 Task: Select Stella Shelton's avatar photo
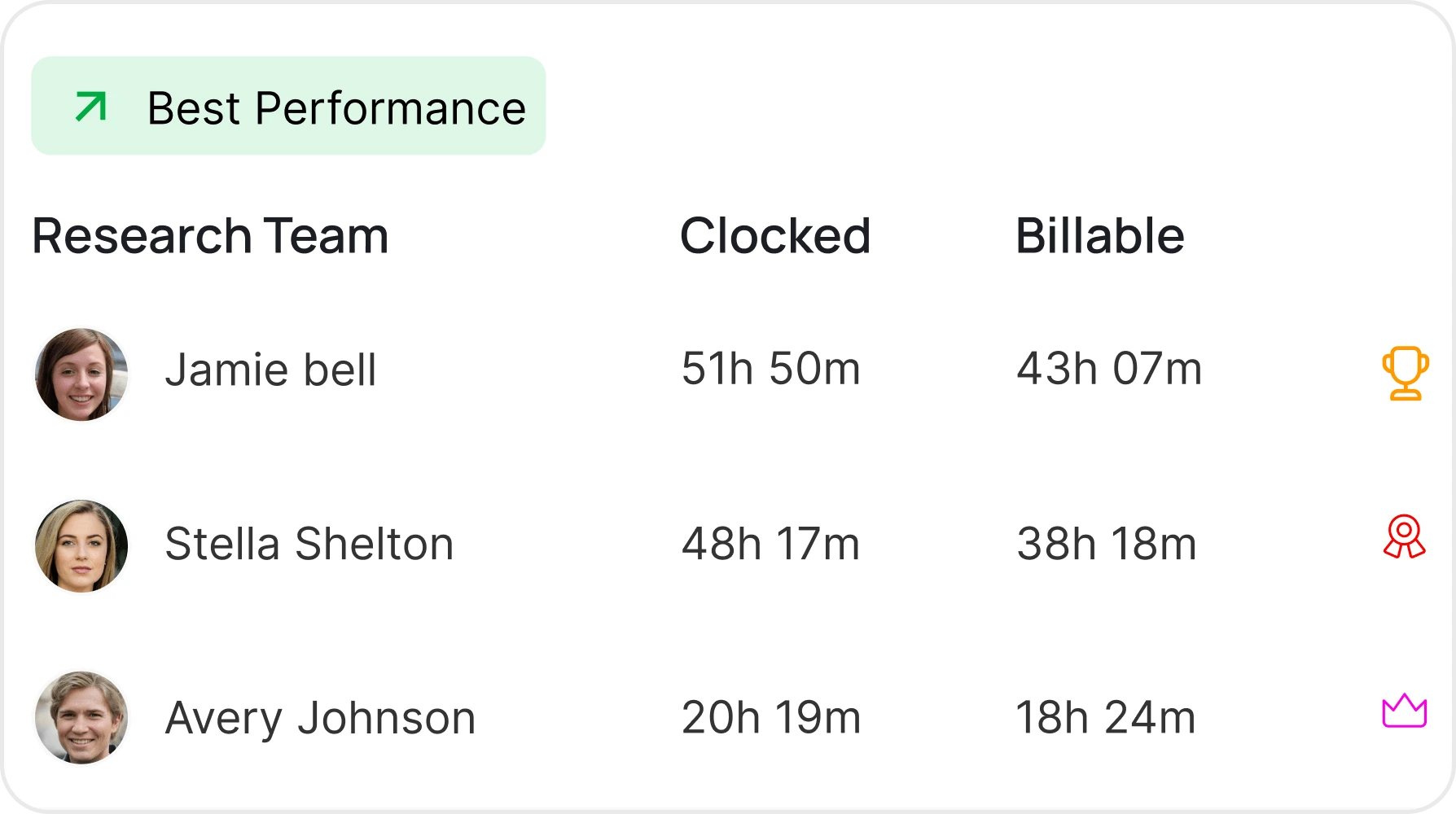click(81, 545)
